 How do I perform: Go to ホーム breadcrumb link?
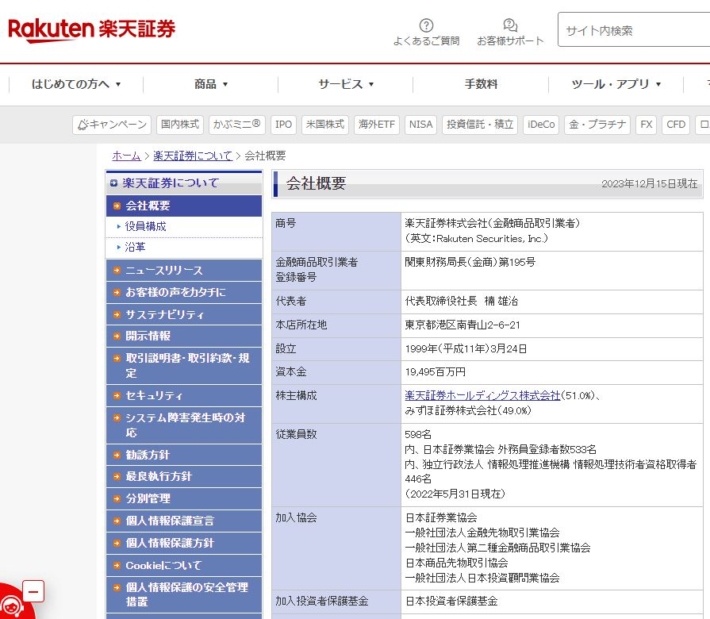tap(126, 156)
